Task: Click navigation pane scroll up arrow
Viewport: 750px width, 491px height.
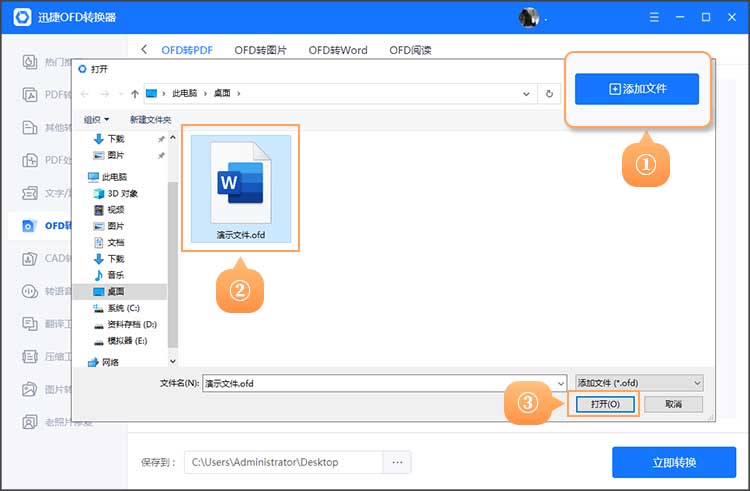Action: point(173,138)
